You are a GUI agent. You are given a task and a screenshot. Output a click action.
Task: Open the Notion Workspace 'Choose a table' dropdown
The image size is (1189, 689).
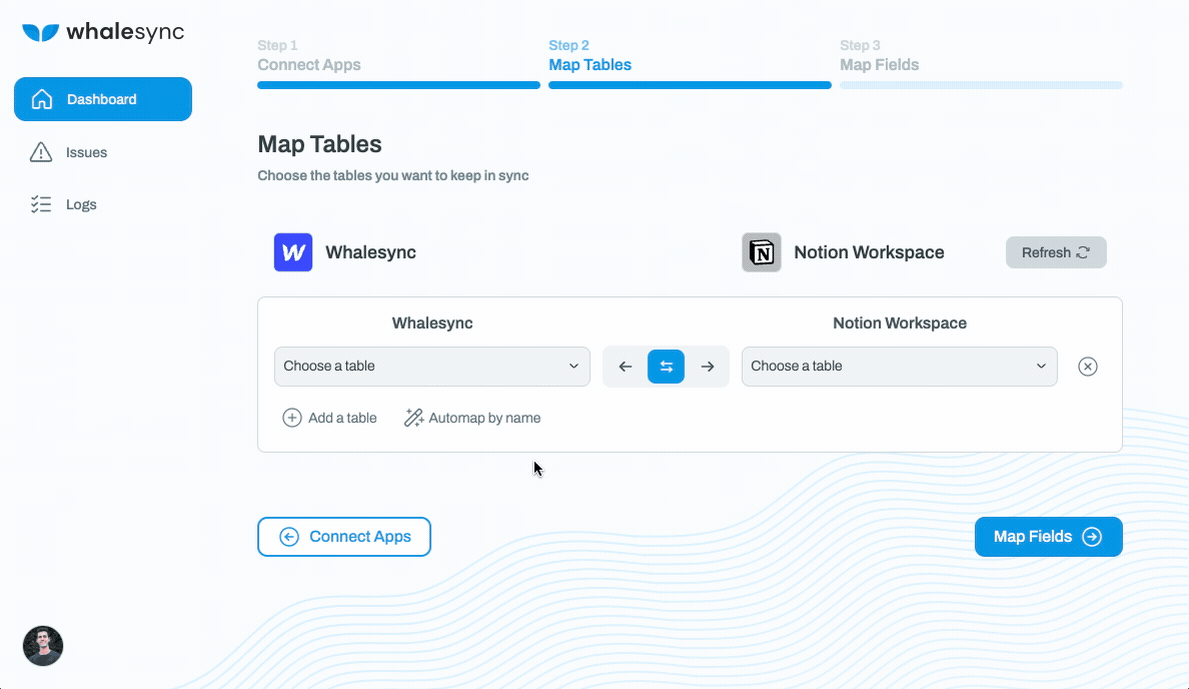[898, 366]
